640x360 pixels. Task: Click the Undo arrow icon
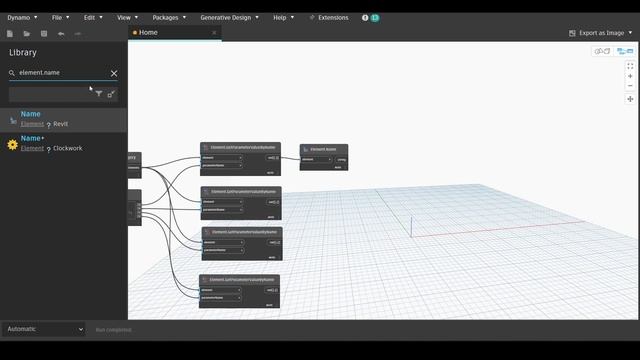click(61, 34)
